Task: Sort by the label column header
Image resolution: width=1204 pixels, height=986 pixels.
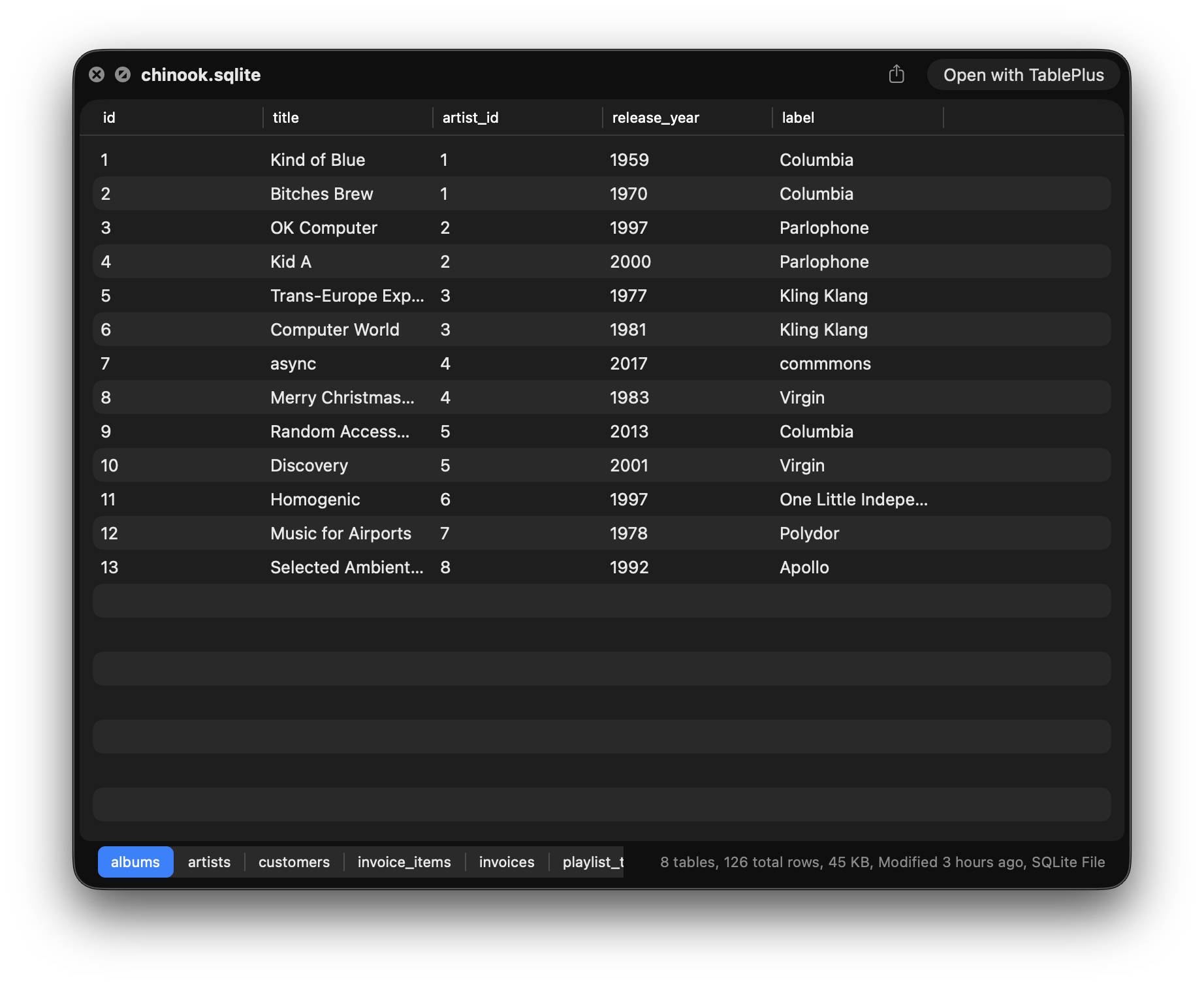Action: click(797, 118)
